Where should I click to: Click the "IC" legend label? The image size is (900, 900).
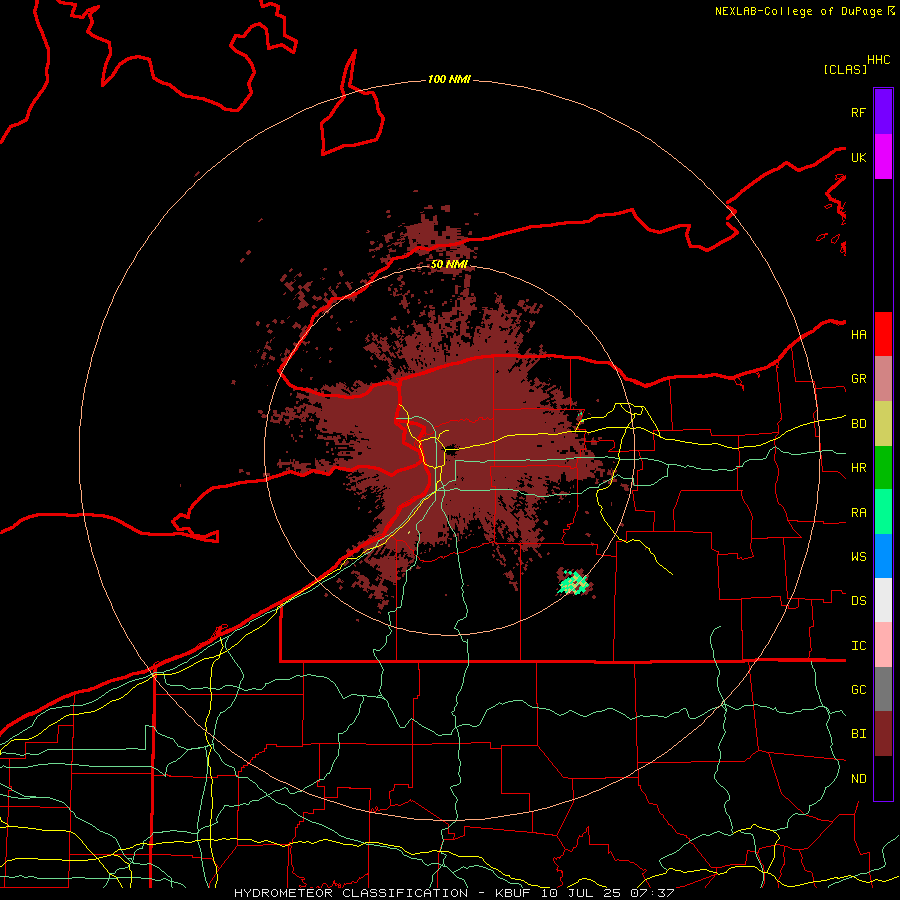[x=858, y=646]
